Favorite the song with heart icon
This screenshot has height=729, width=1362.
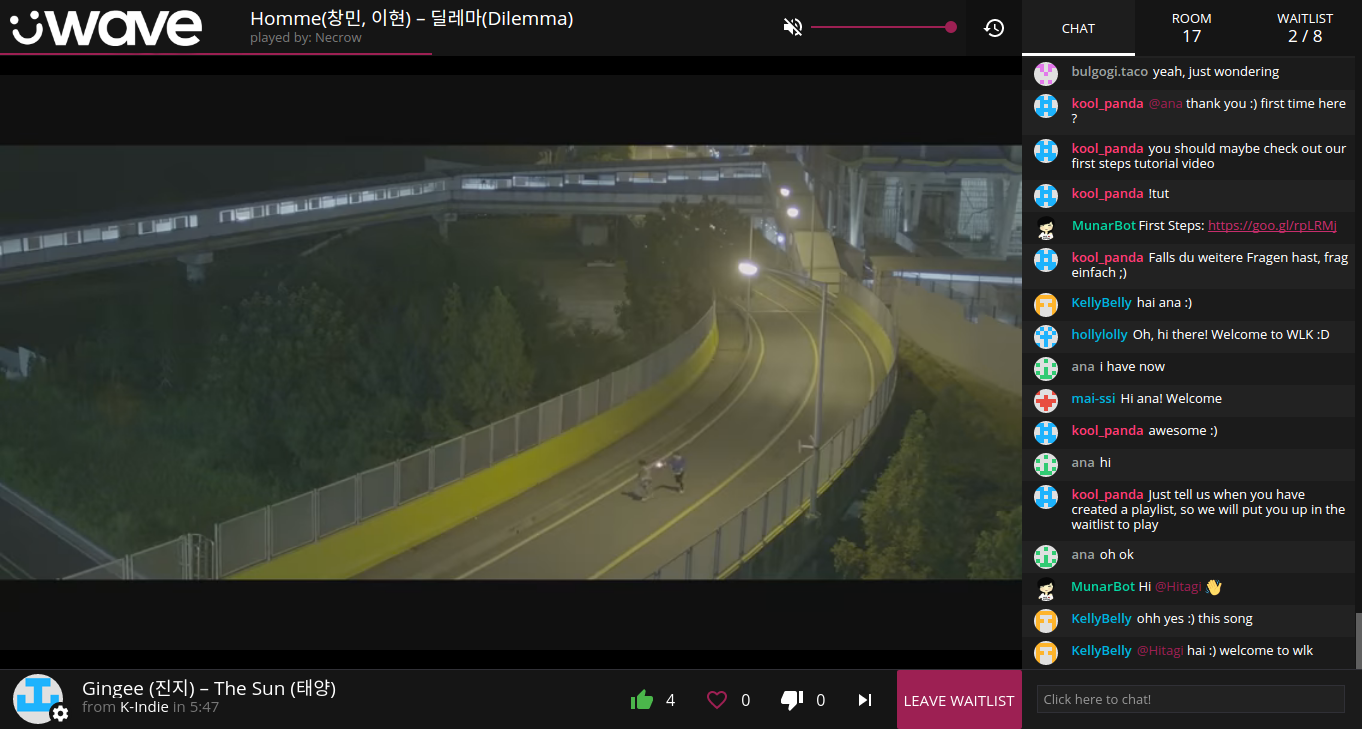tap(717, 700)
